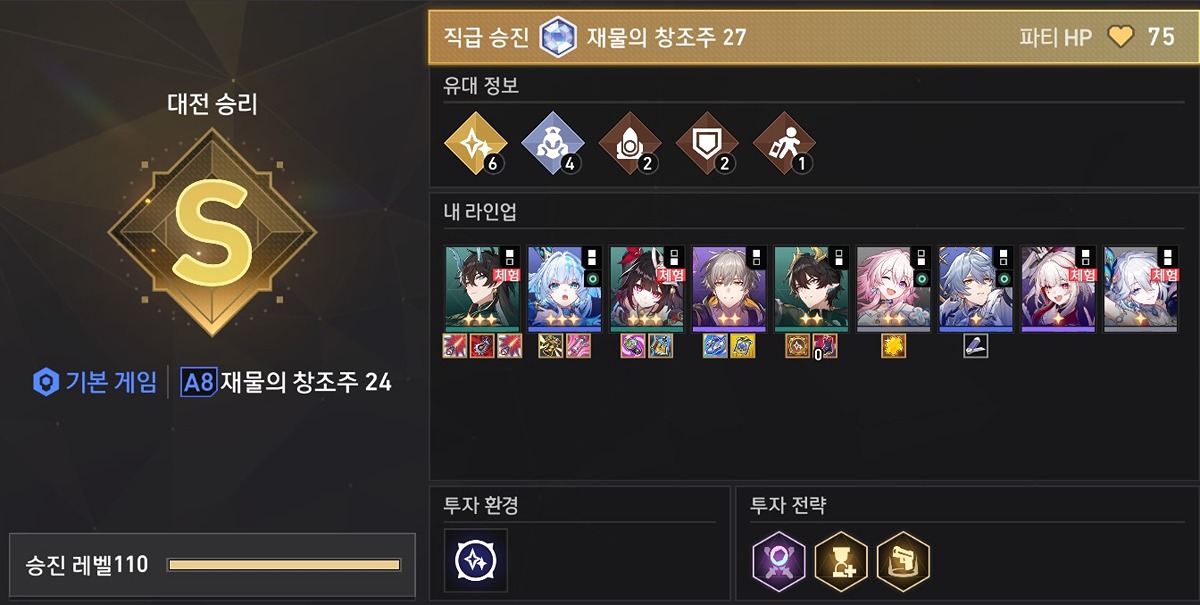Select the pink-haired character portrait
1200x605 pixels.
pos(894,288)
